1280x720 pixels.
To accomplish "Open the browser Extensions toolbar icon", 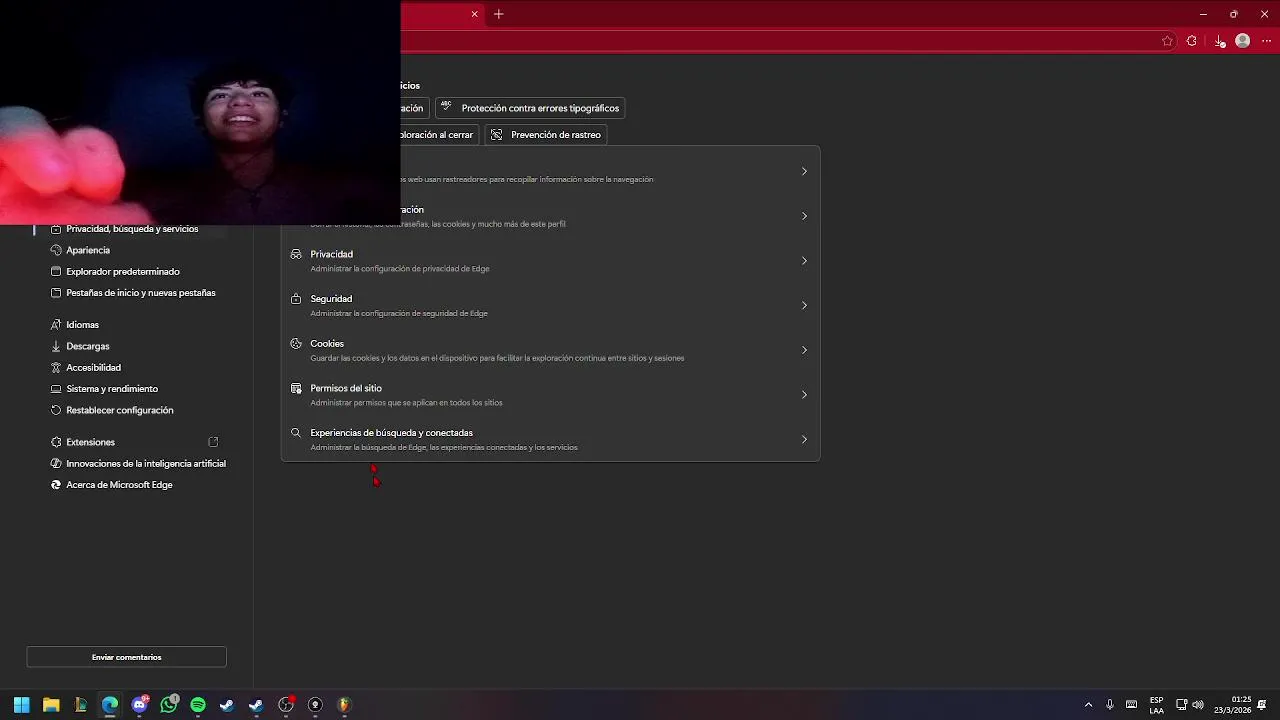I will [x=1191, y=41].
